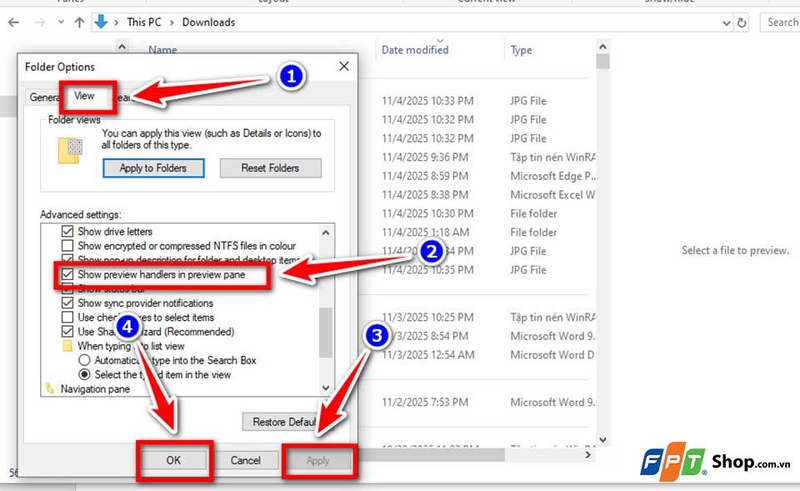Toggle Use Sharing Wizard (Recommended) checkbox
The height and width of the screenshot is (491, 800).
tap(67, 332)
